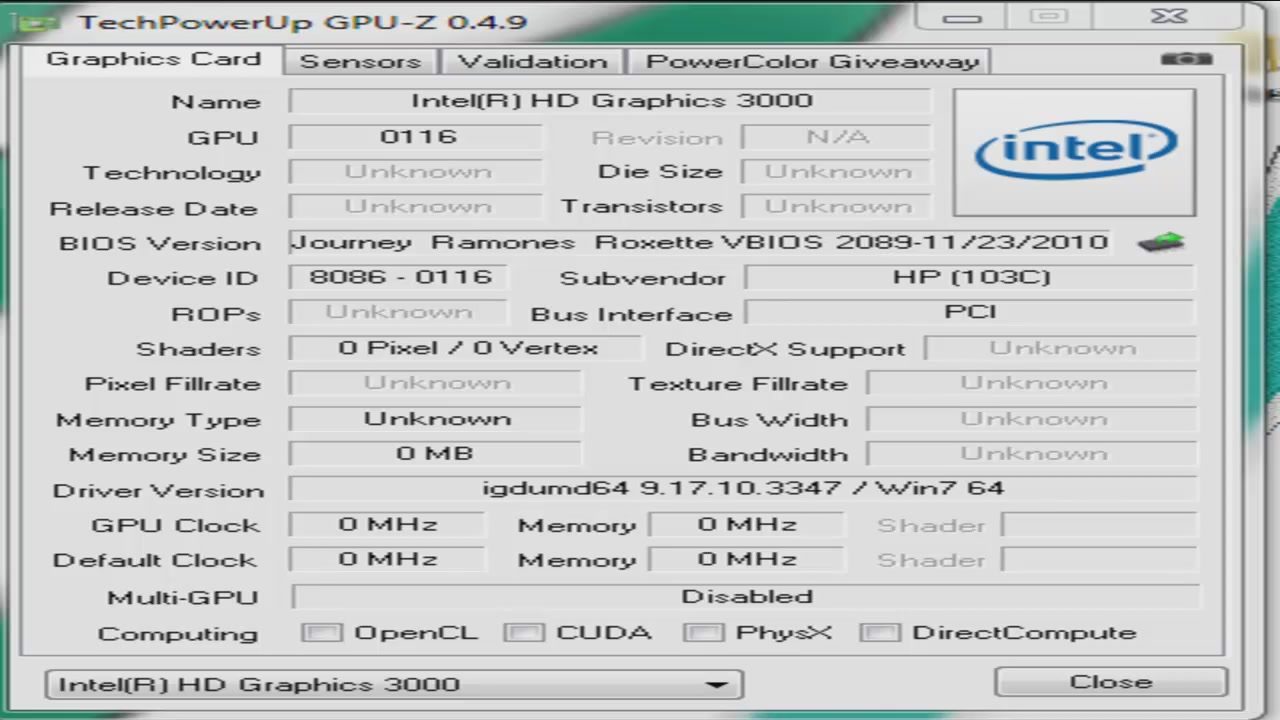This screenshot has width=1280, height=720.
Task: Enable the OpenCL checkbox
Action: [322, 633]
